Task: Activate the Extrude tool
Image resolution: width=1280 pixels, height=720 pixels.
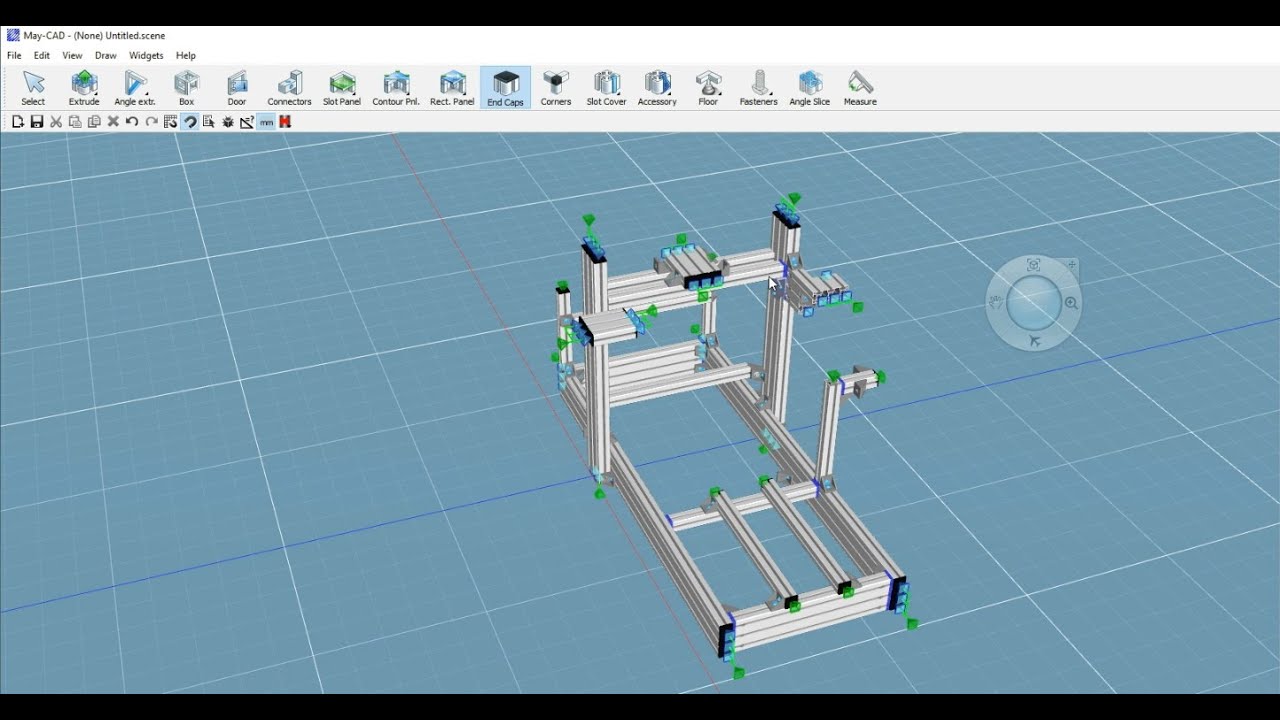Action: click(84, 88)
